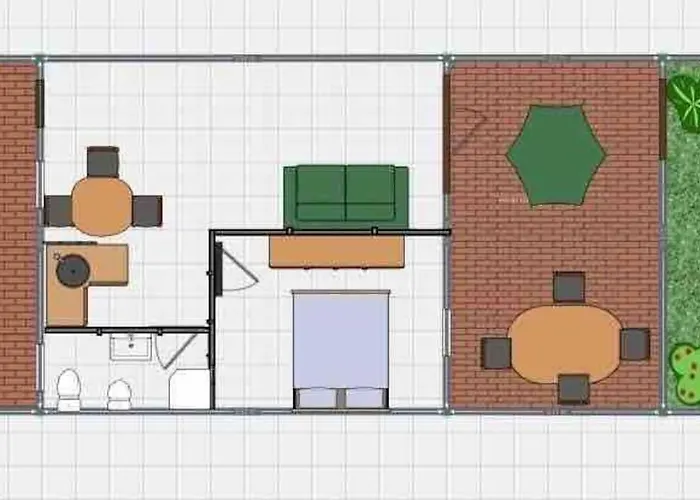Click the leftmost toilet in the bathroom
Screen dimensions: 700x500
69,389
